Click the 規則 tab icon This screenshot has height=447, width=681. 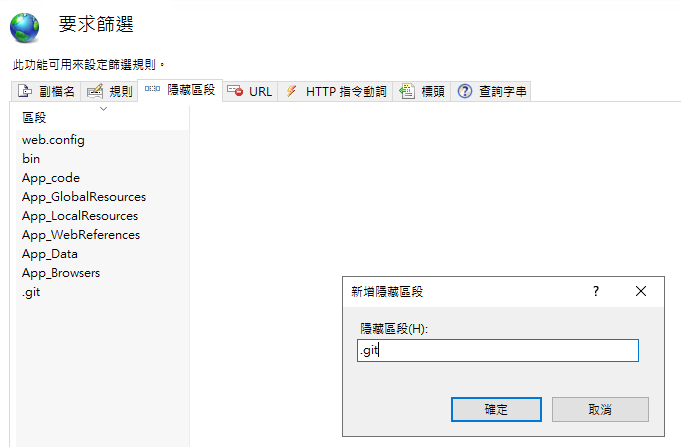click(95, 92)
